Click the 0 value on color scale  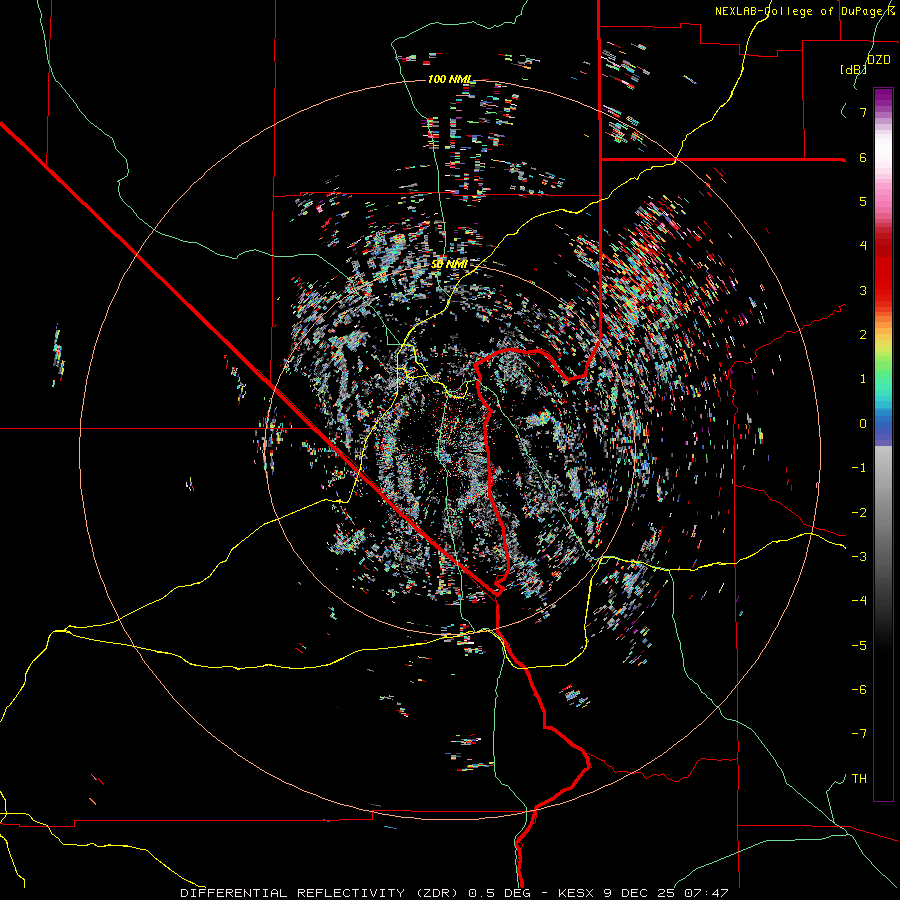[x=863, y=424]
